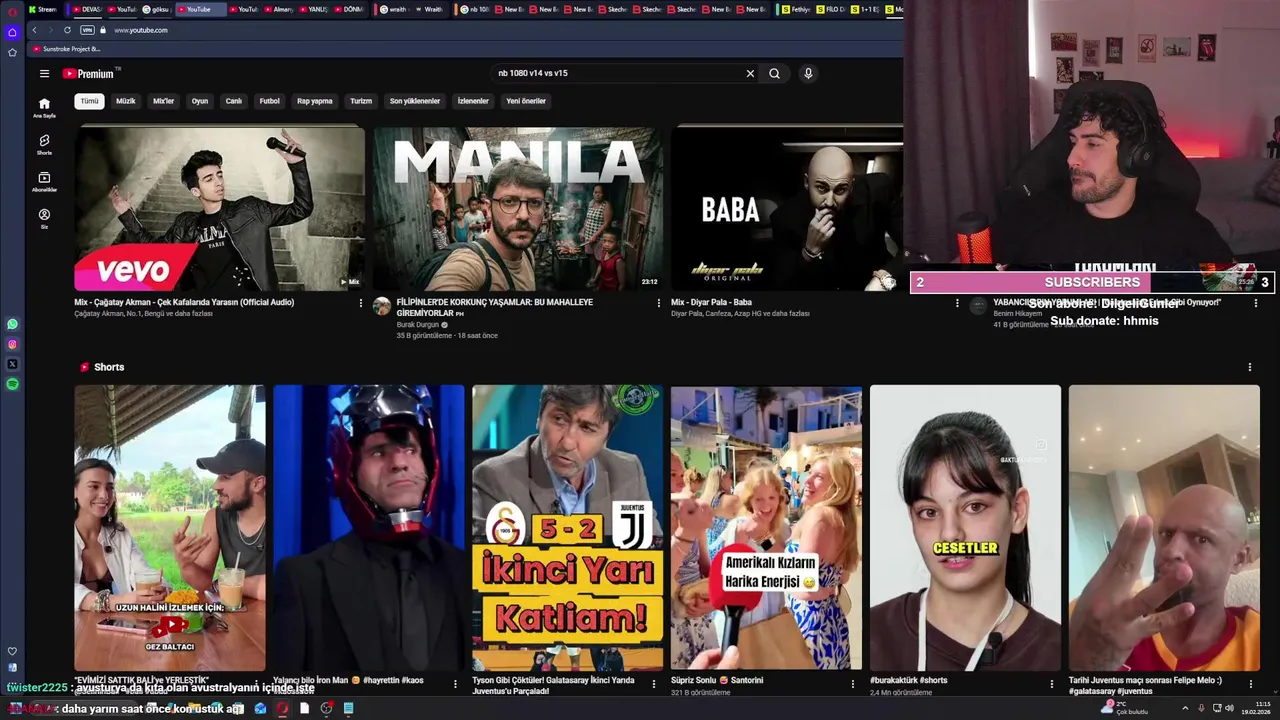
Task: Switch to the Stream browser tab
Action: [x=43, y=9]
